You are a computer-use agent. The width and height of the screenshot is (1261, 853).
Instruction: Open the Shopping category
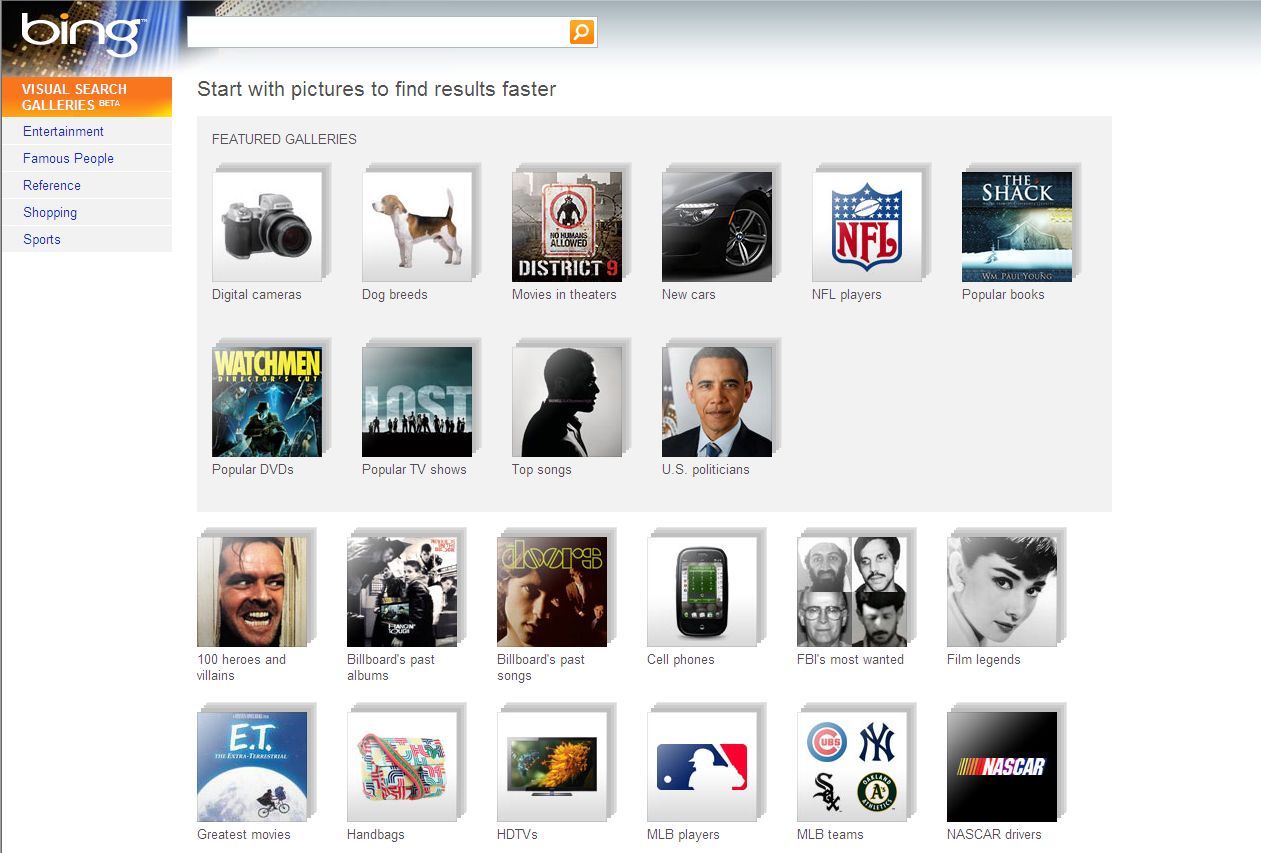click(x=50, y=212)
